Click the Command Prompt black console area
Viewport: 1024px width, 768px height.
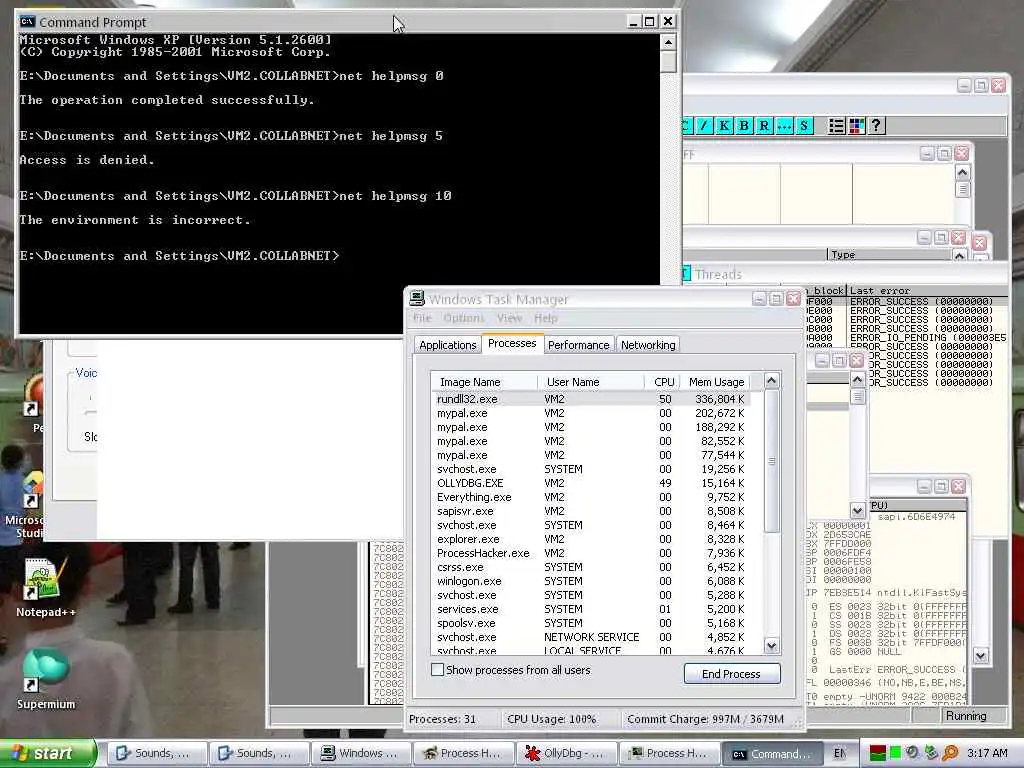coord(339,183)
